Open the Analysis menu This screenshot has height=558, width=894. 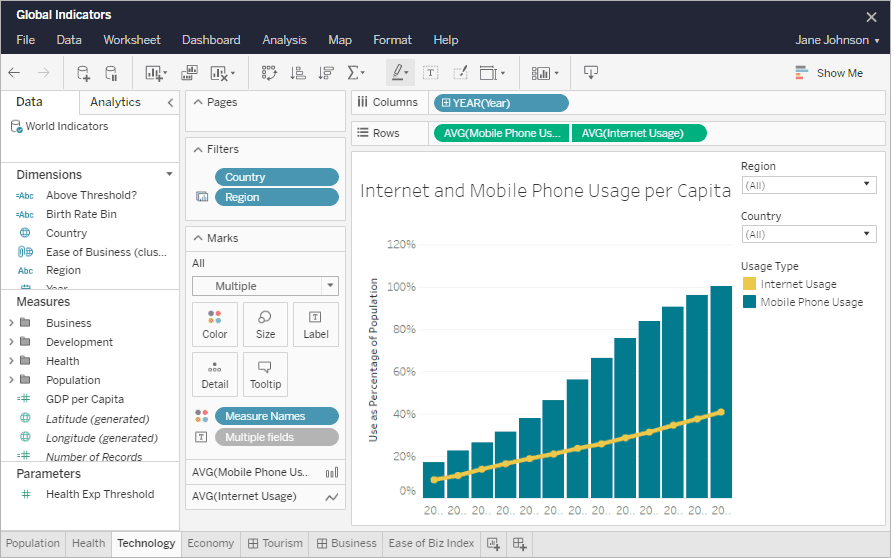pyautogui.click(x=284, y=40)
